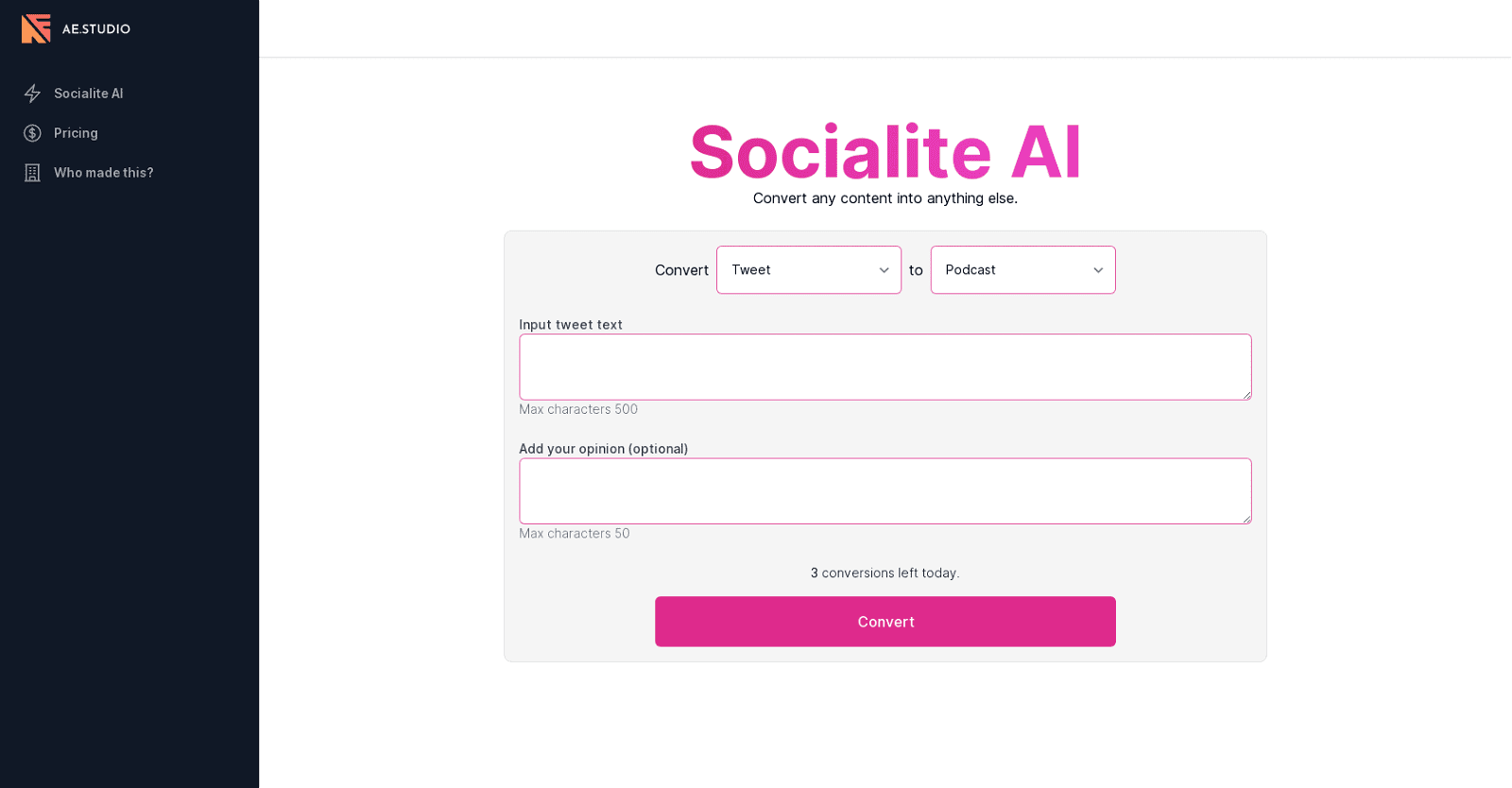Click the resize handle of the tweet textarea

click(1246, 394)
